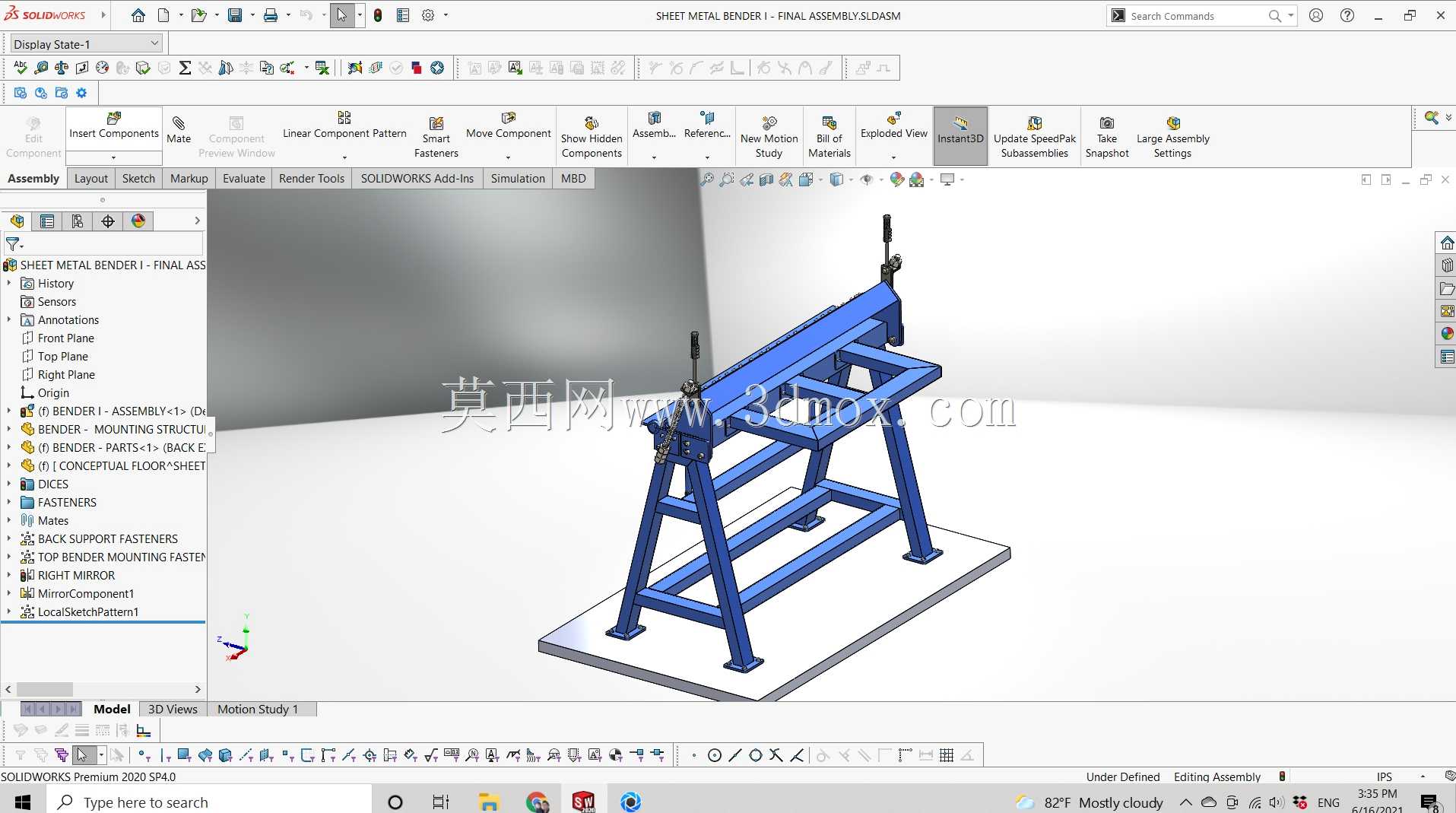Click Update SpeedPak Subassemblies
Image resolution: width=1456 pixels, height=813 pixels.
pyautogui.click(x=1034, y=137)
